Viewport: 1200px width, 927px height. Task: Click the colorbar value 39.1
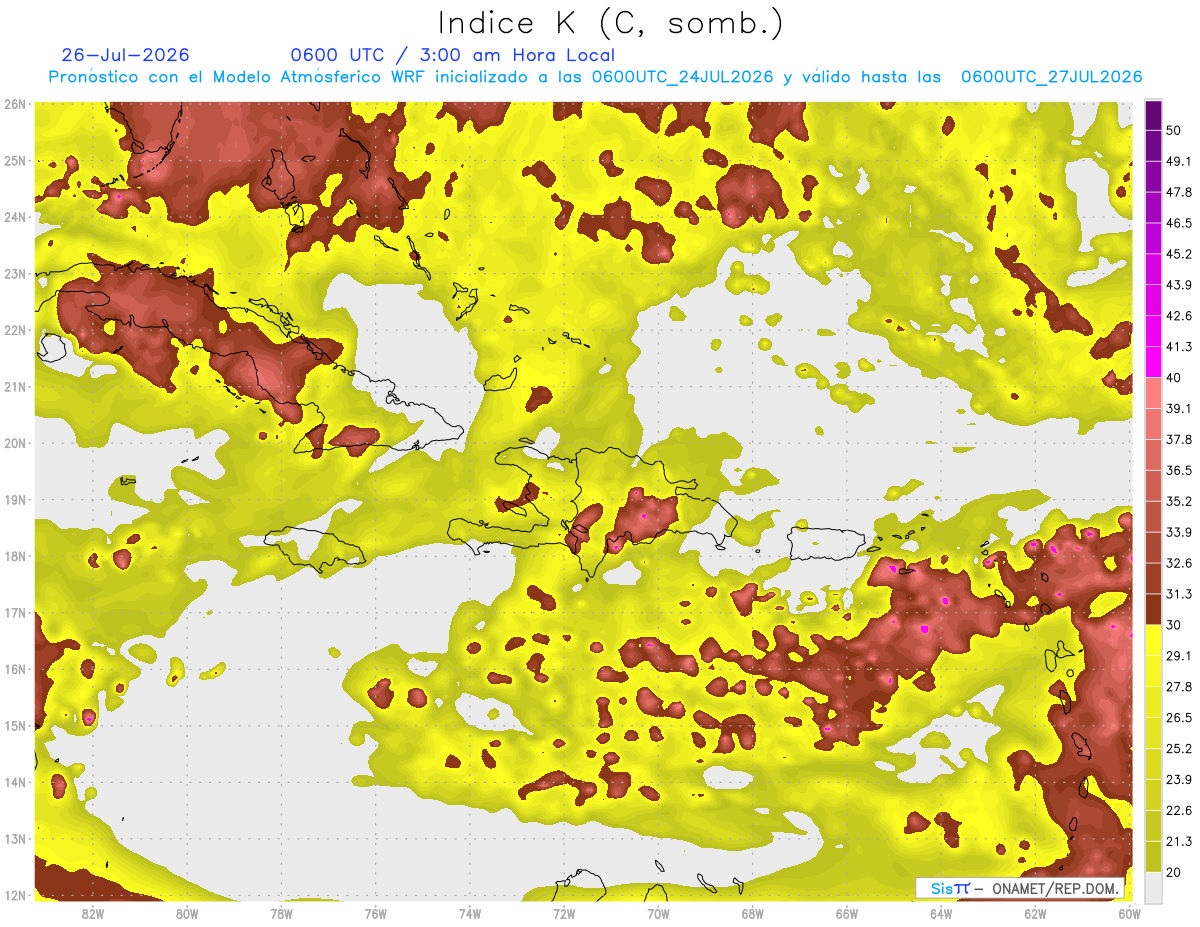pyautogui.click(x=1179, y=408)
